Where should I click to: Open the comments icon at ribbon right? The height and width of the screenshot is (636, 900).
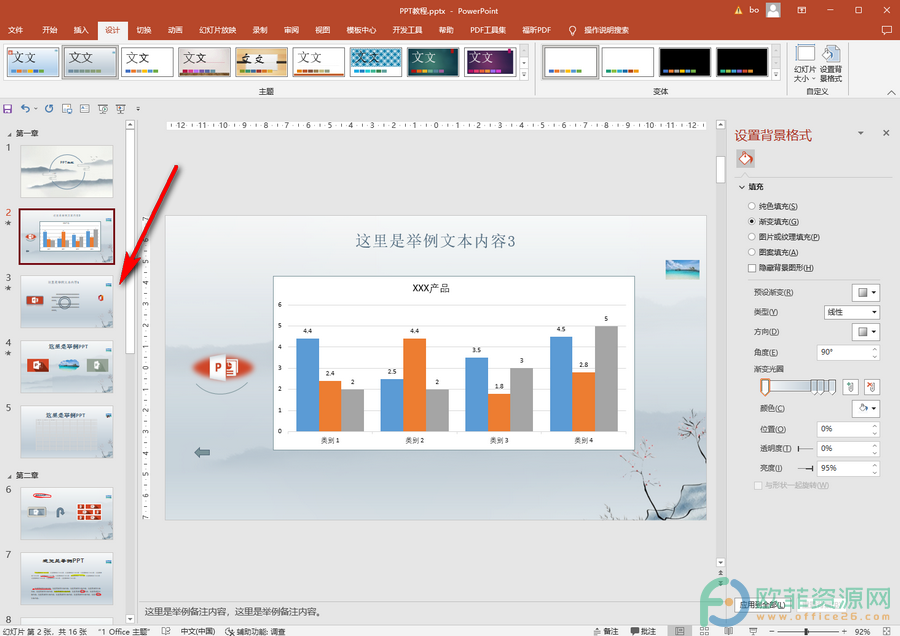click(x=886, y=30)
